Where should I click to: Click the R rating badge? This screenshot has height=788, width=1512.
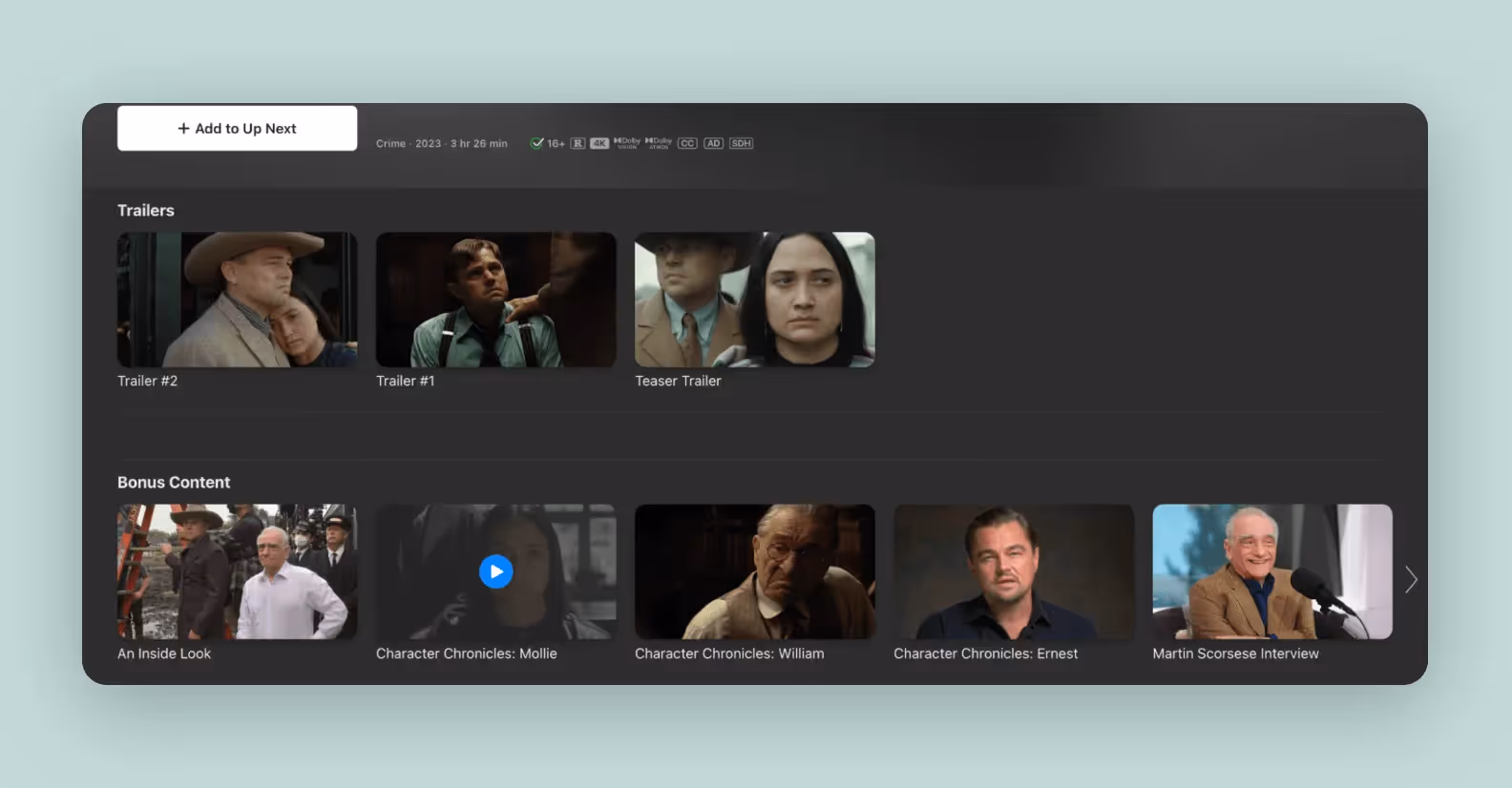tap(577, 143)
